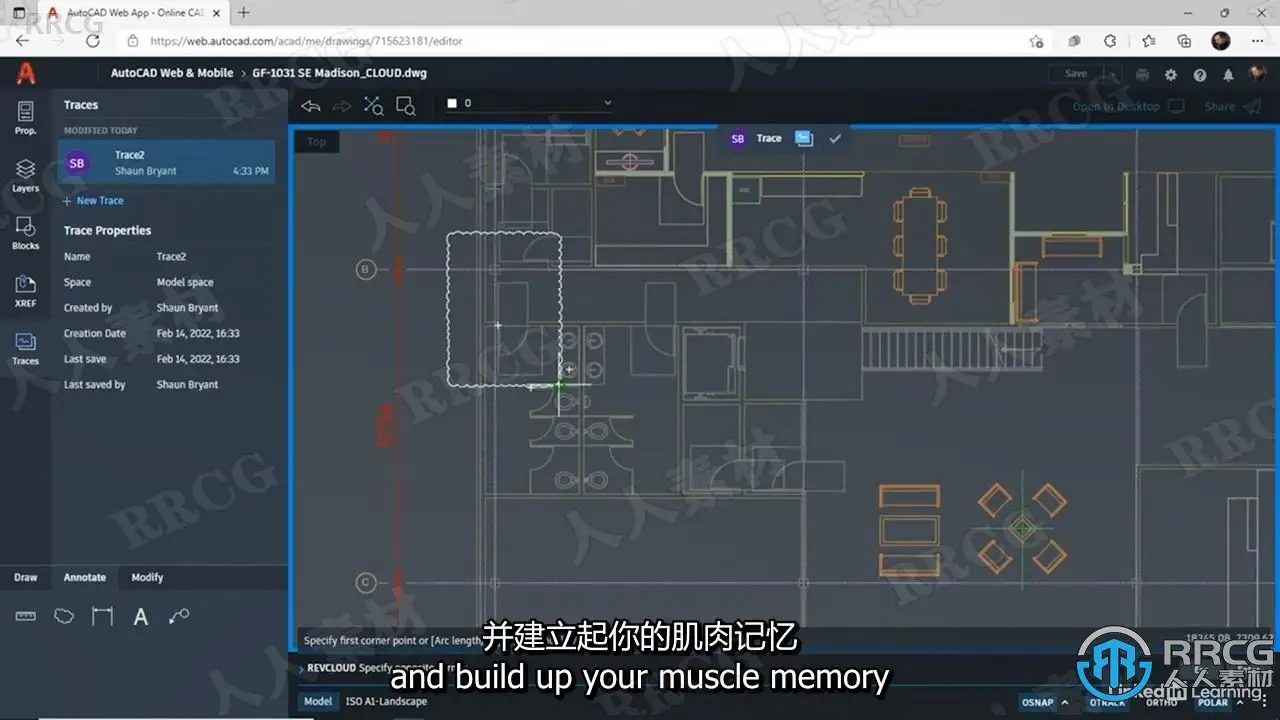Toggle ORTHO mode in status bar
Screen dimensions: 1280x720
click(1161, 702)
